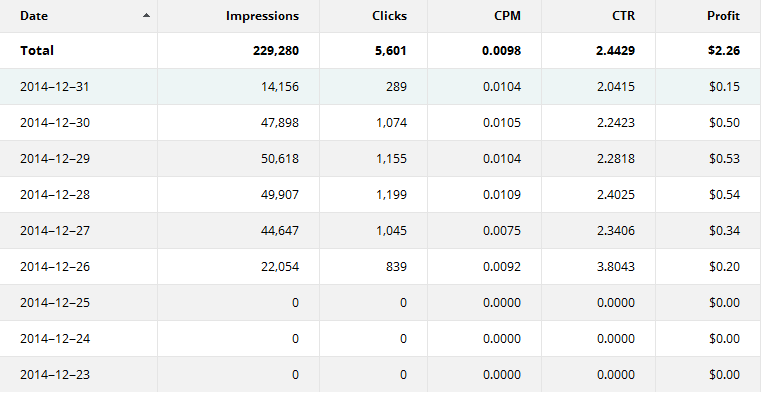Select the 2014-12-30 date cell

(55, 123)
